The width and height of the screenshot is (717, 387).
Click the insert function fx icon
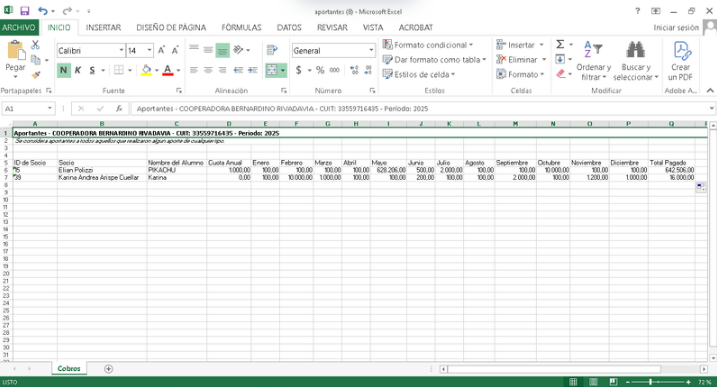click(119, 108)
